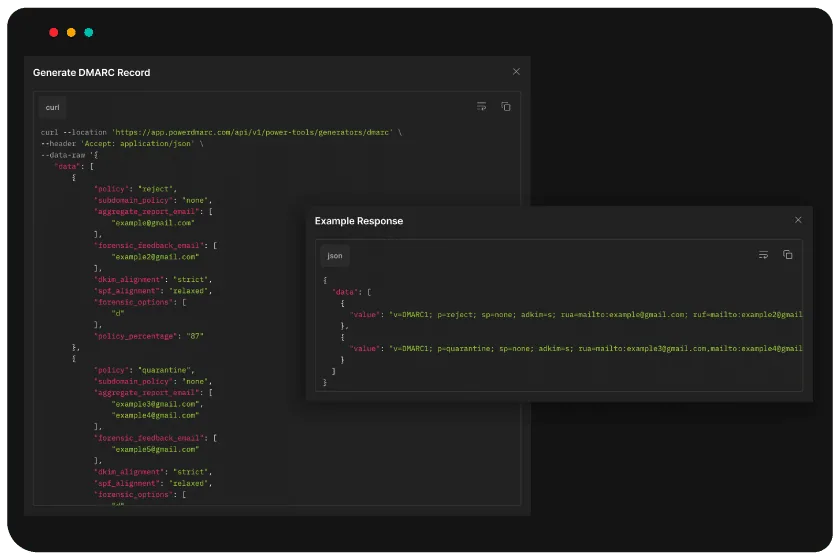Click the green window dot

(x=89, y=33)
